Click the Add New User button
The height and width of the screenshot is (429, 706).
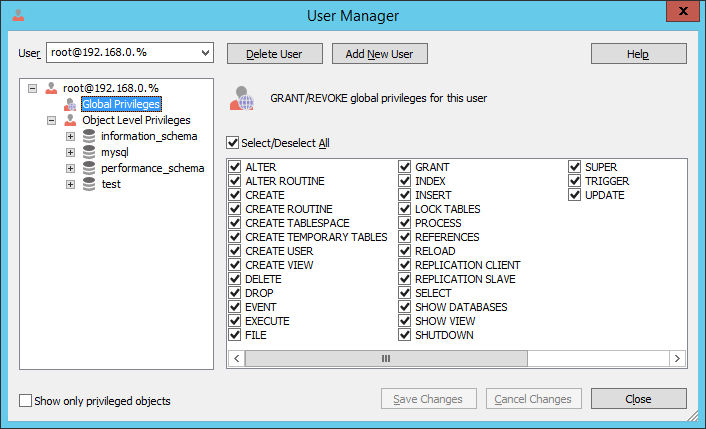380,54
